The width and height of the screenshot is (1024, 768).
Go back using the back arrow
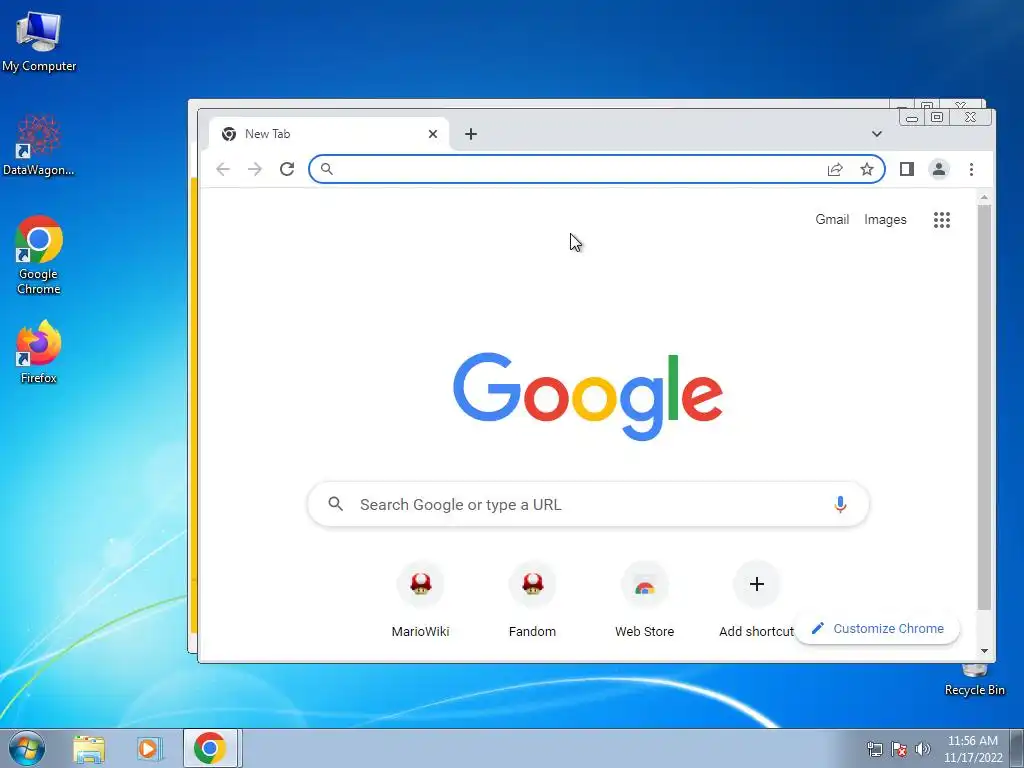click(223, 169)
